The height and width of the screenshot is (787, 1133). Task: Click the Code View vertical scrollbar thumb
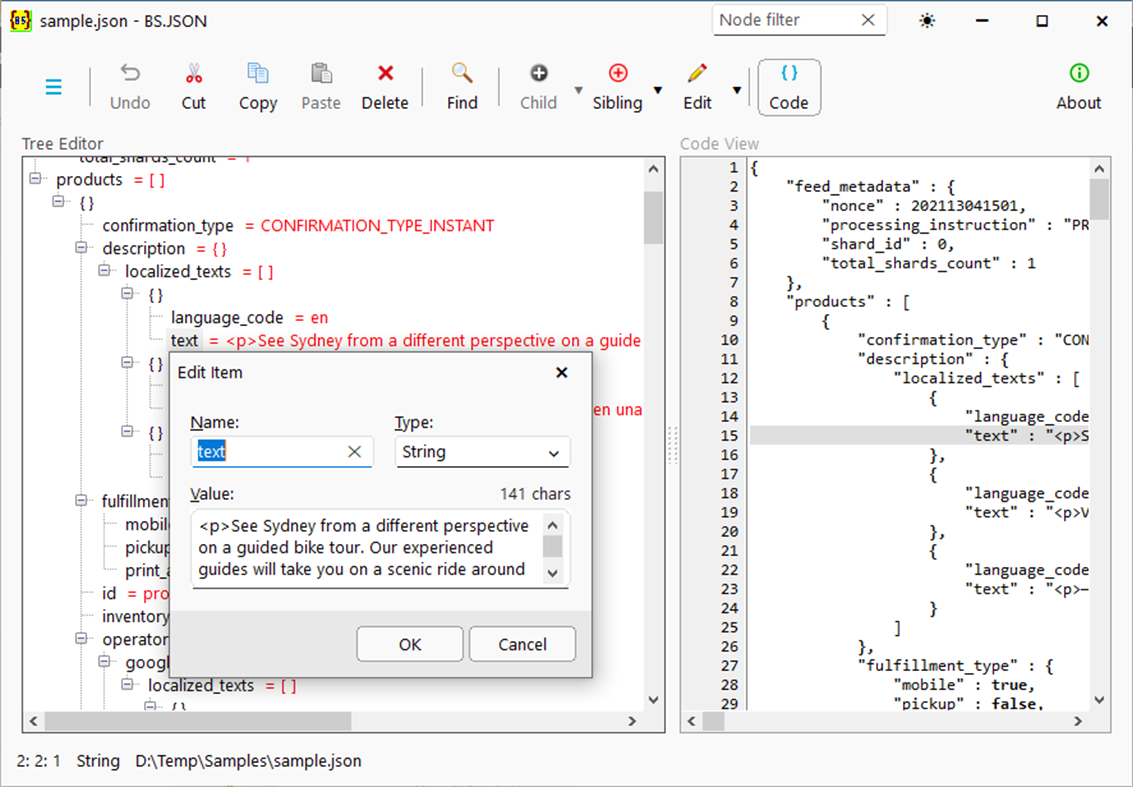tap(1099, 199)
